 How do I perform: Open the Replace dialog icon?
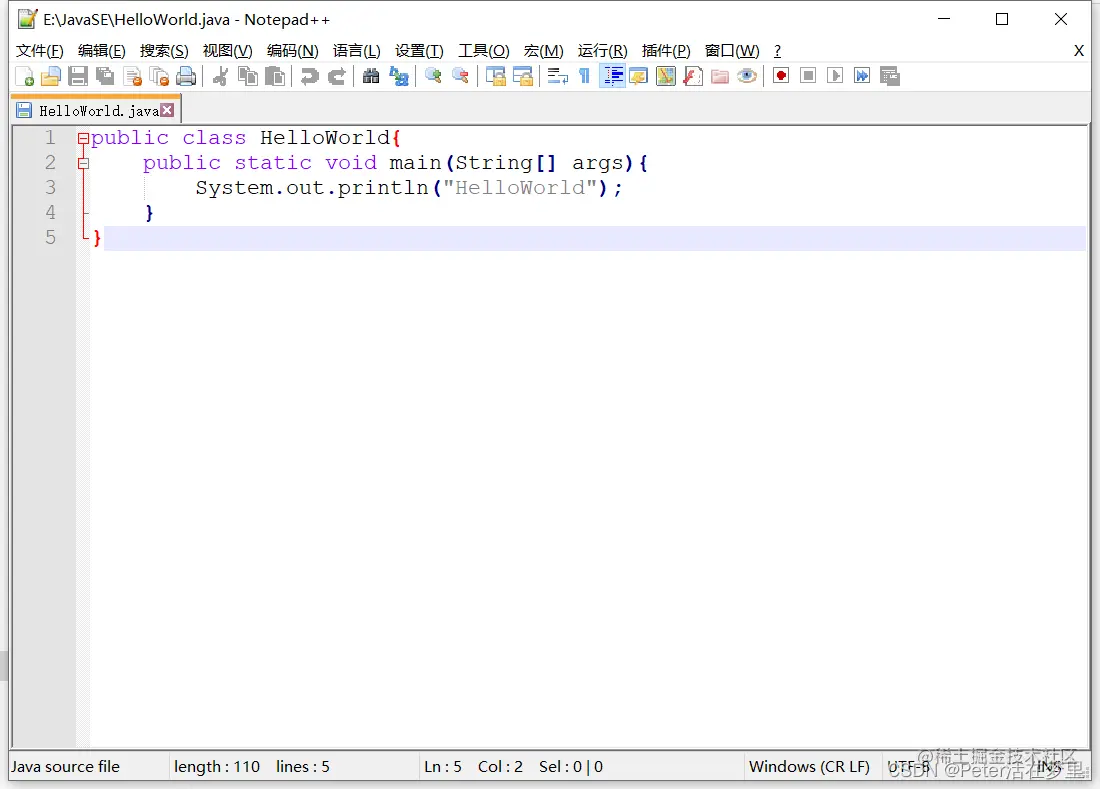[398, 76]
